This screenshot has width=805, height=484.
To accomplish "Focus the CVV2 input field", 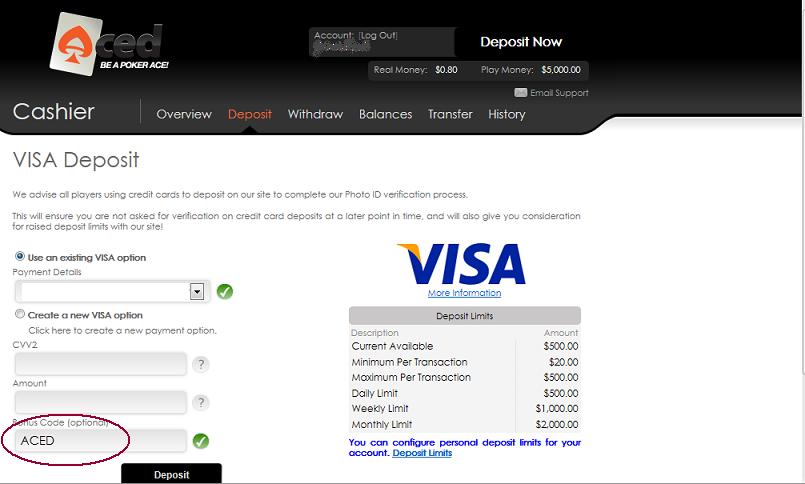I will (x=101, y=364).
